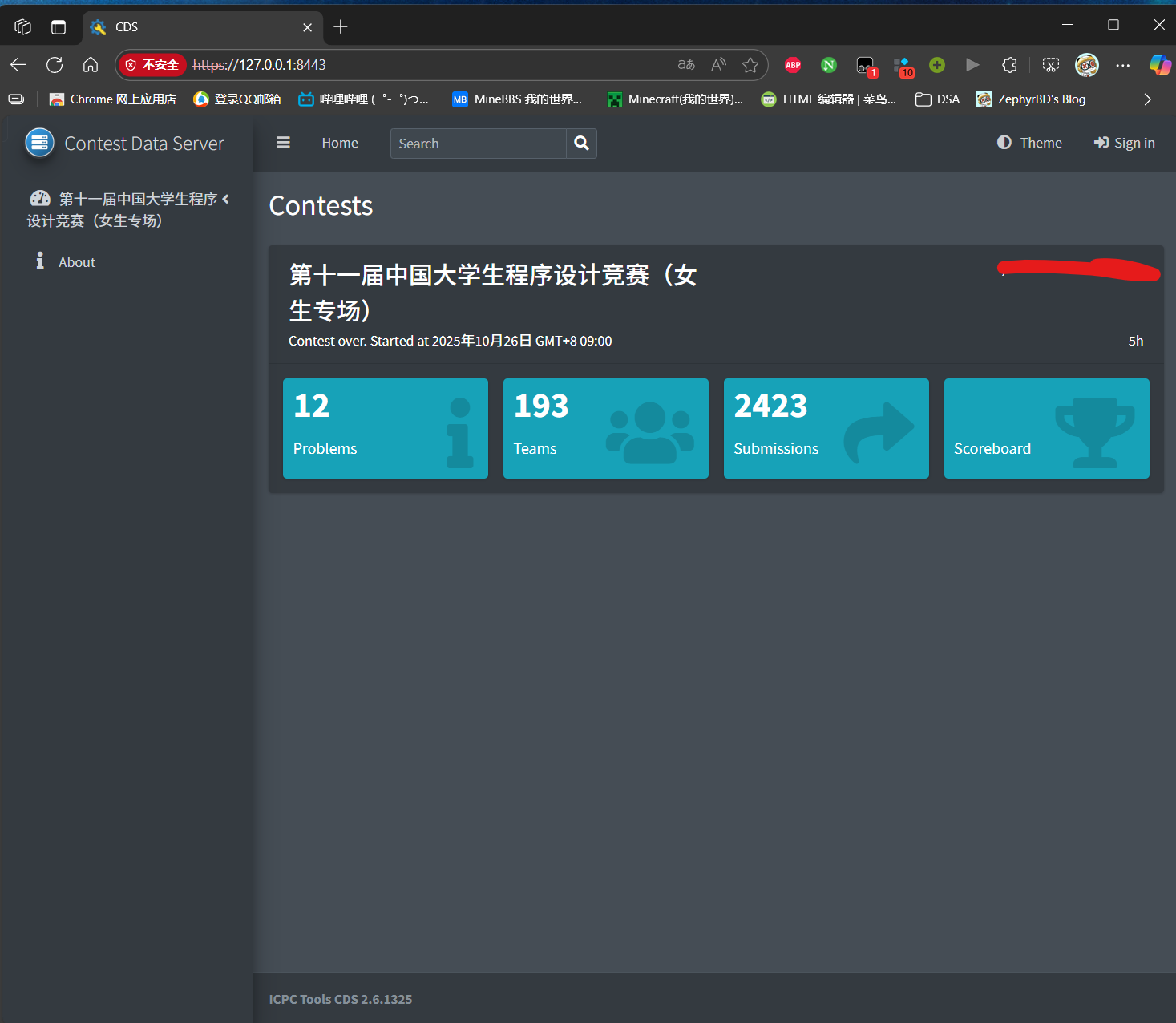The width and height of the screenshot is (1176, 1023).
Task: Toggle the dark/light Theme
Action: tap(1029, 143)
